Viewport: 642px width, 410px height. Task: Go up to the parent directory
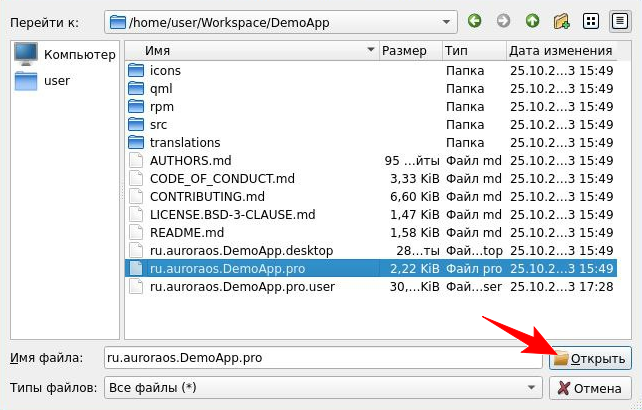(532, 20)
